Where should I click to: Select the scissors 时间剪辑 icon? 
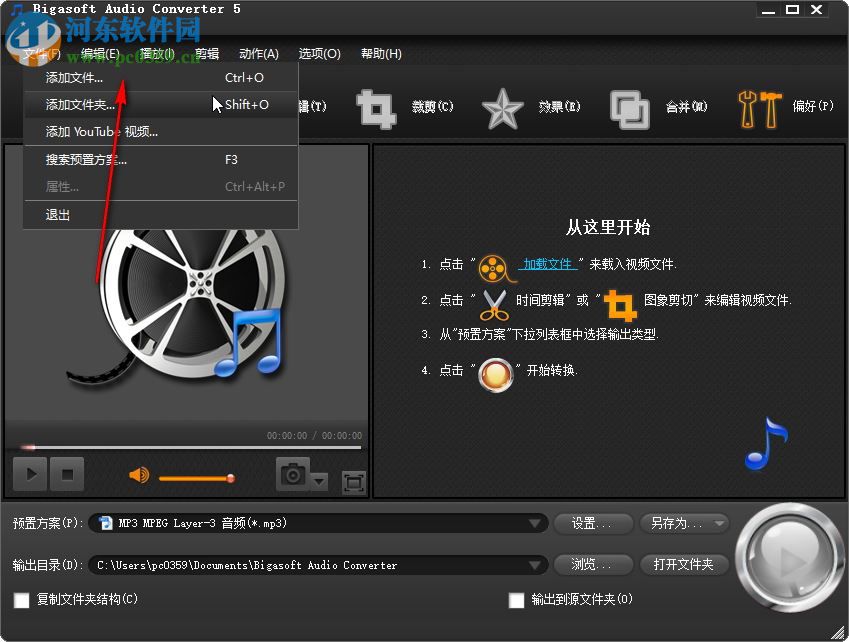tap(494, 305)
